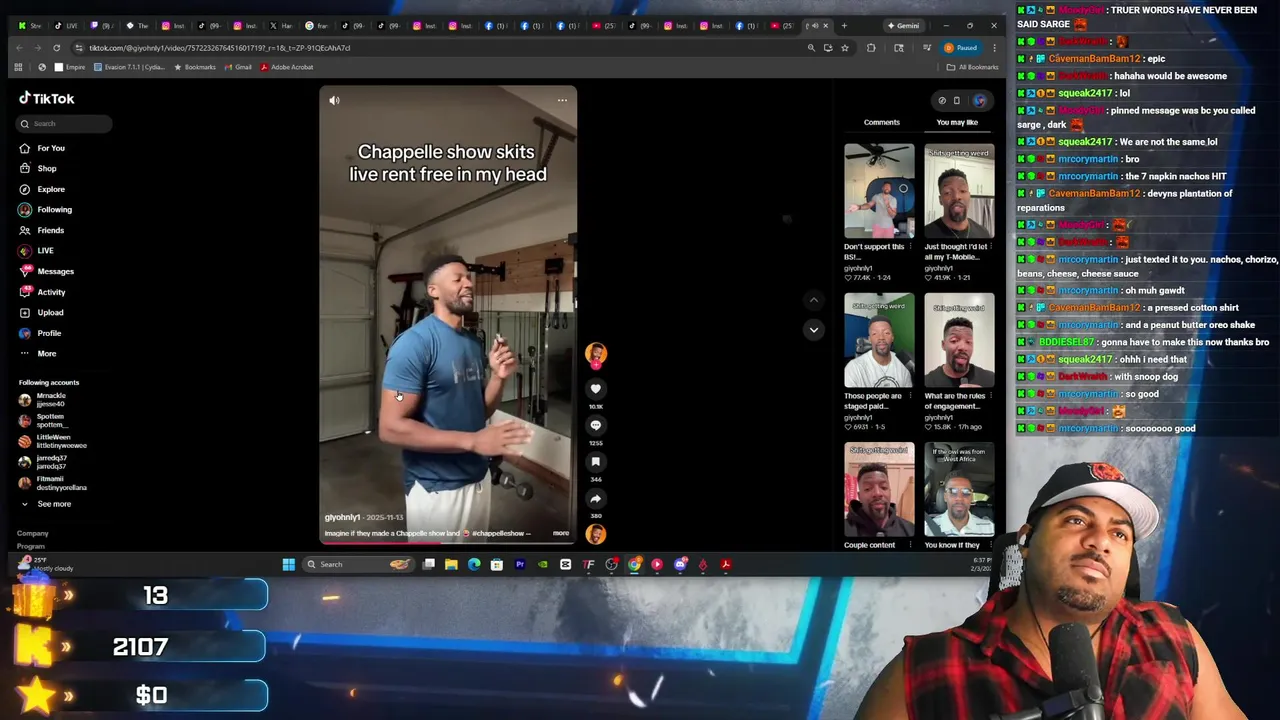1280x720 pixels.
Task: Open 'Just thought I'd let all my T-Mobile' video
Action: coord(959,190)
